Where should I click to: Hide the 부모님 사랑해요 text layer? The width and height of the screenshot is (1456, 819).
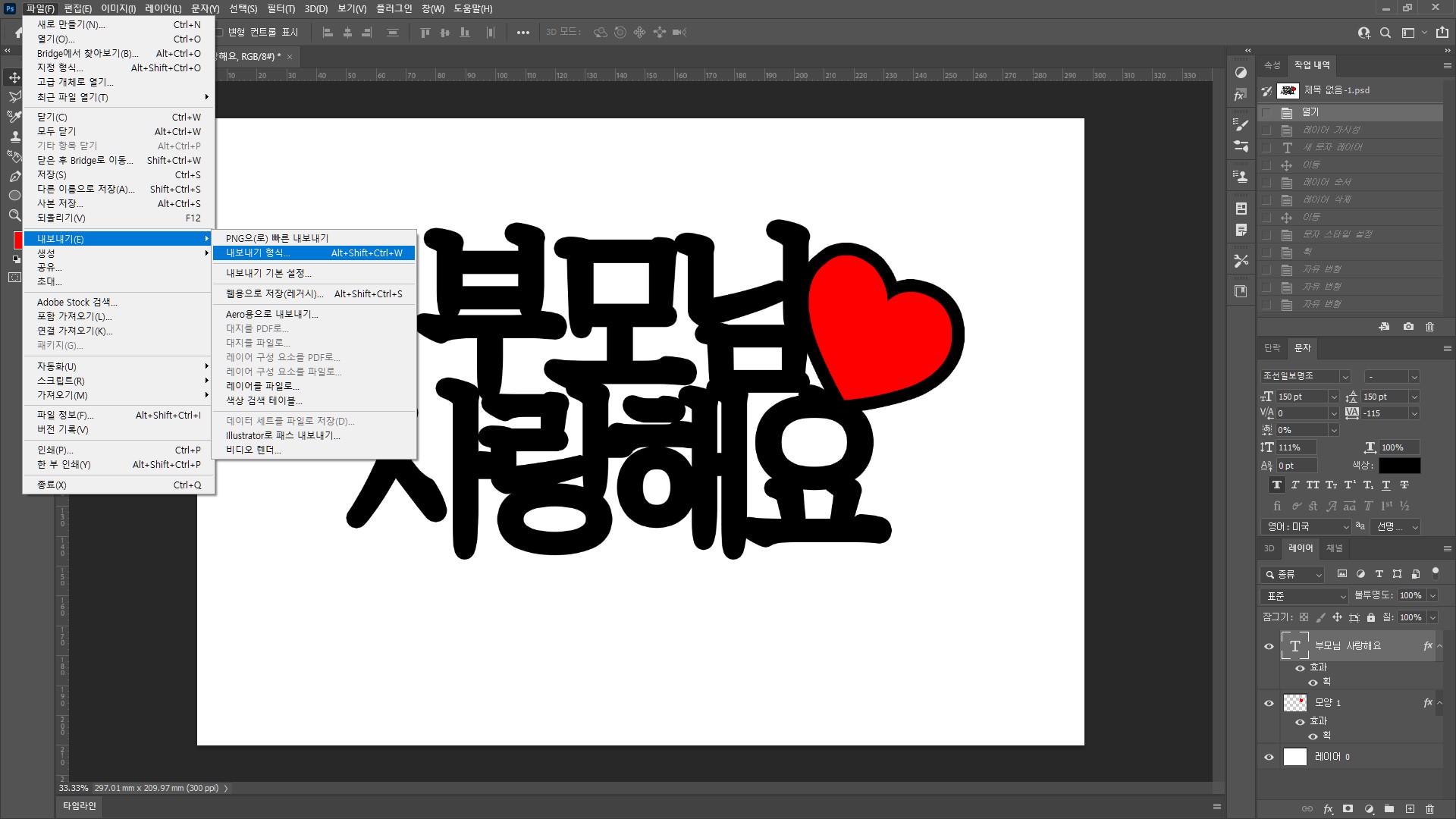pos(1269,646)
